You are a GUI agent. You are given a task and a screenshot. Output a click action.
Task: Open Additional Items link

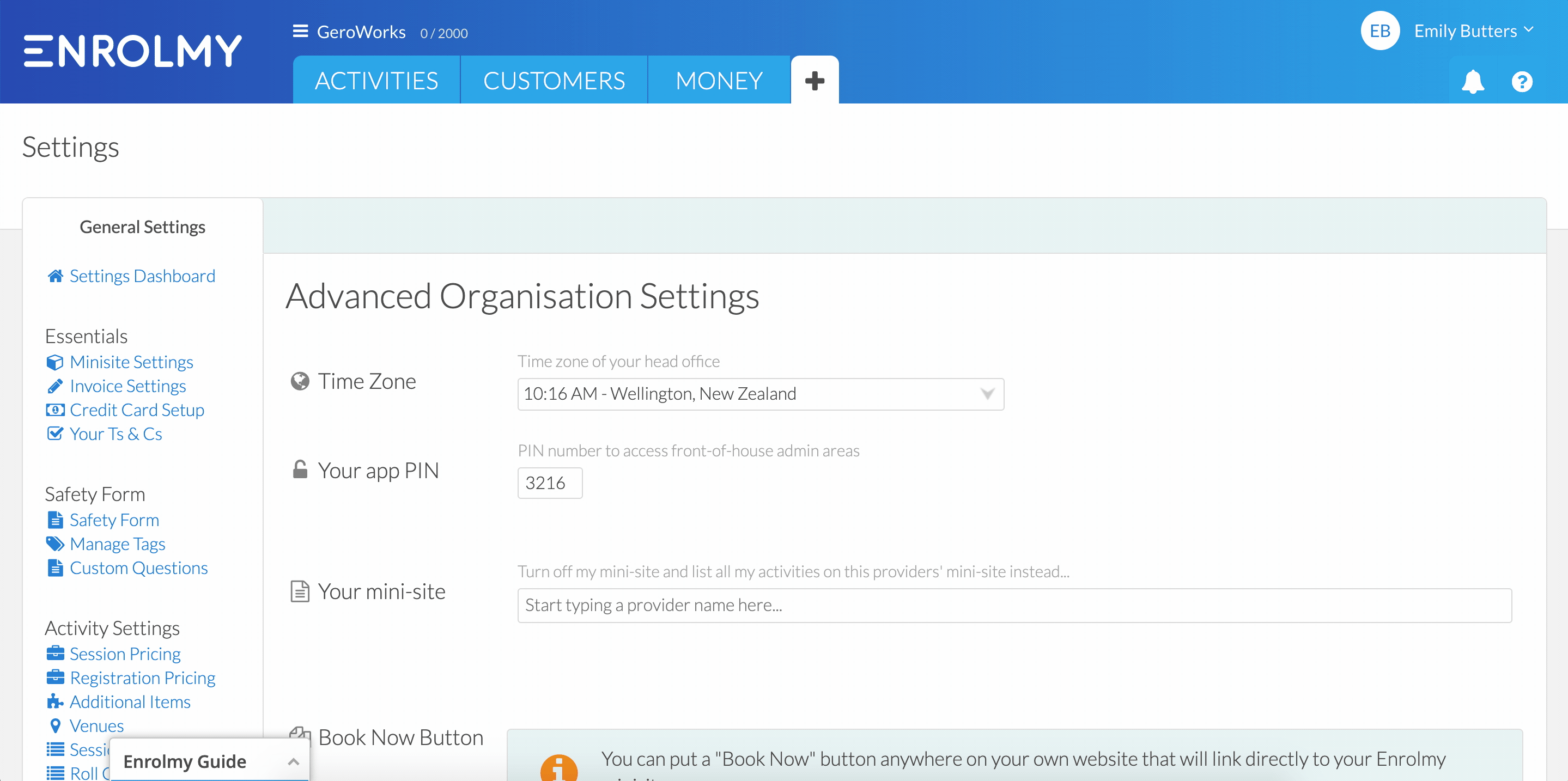point(130,701)
